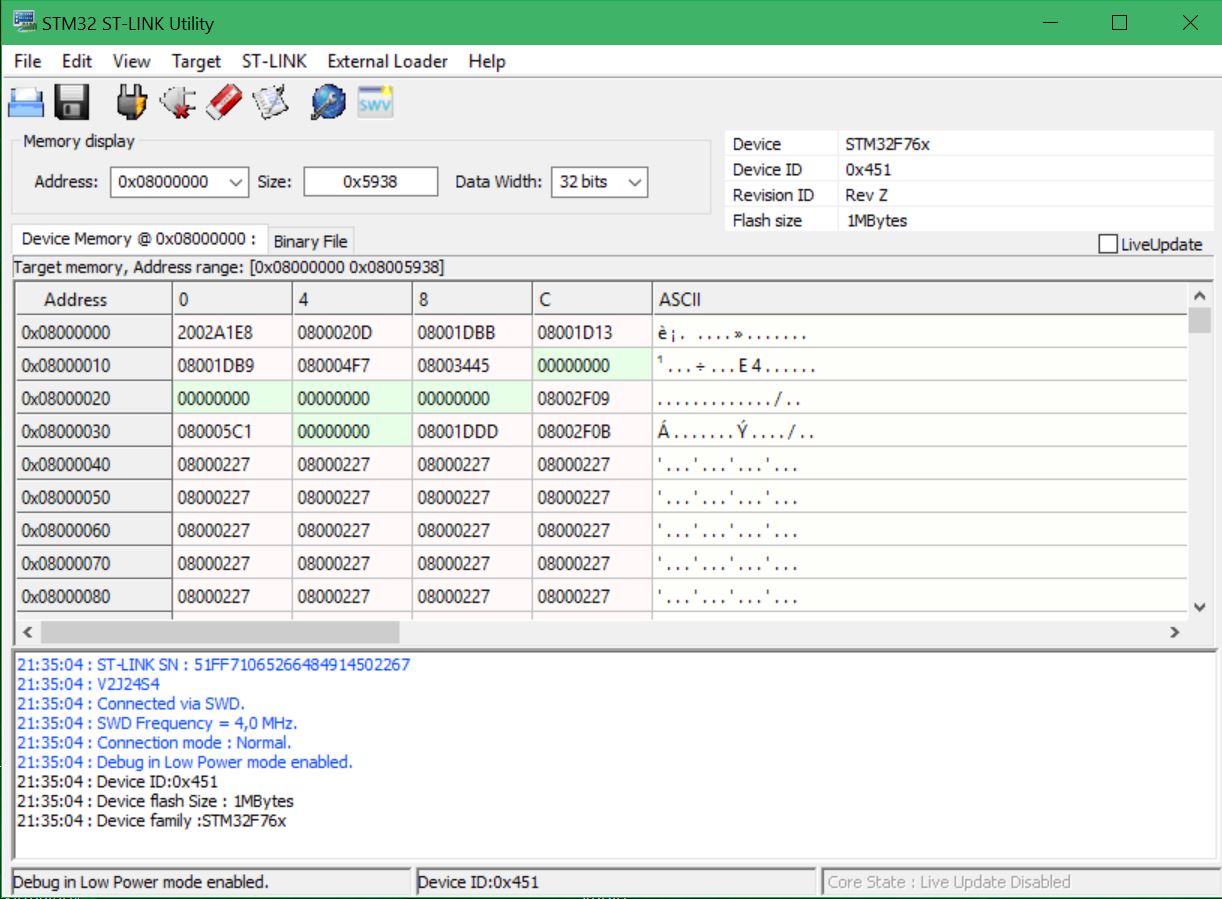
Task: Click the column header labeled 4
Action: 352,299
